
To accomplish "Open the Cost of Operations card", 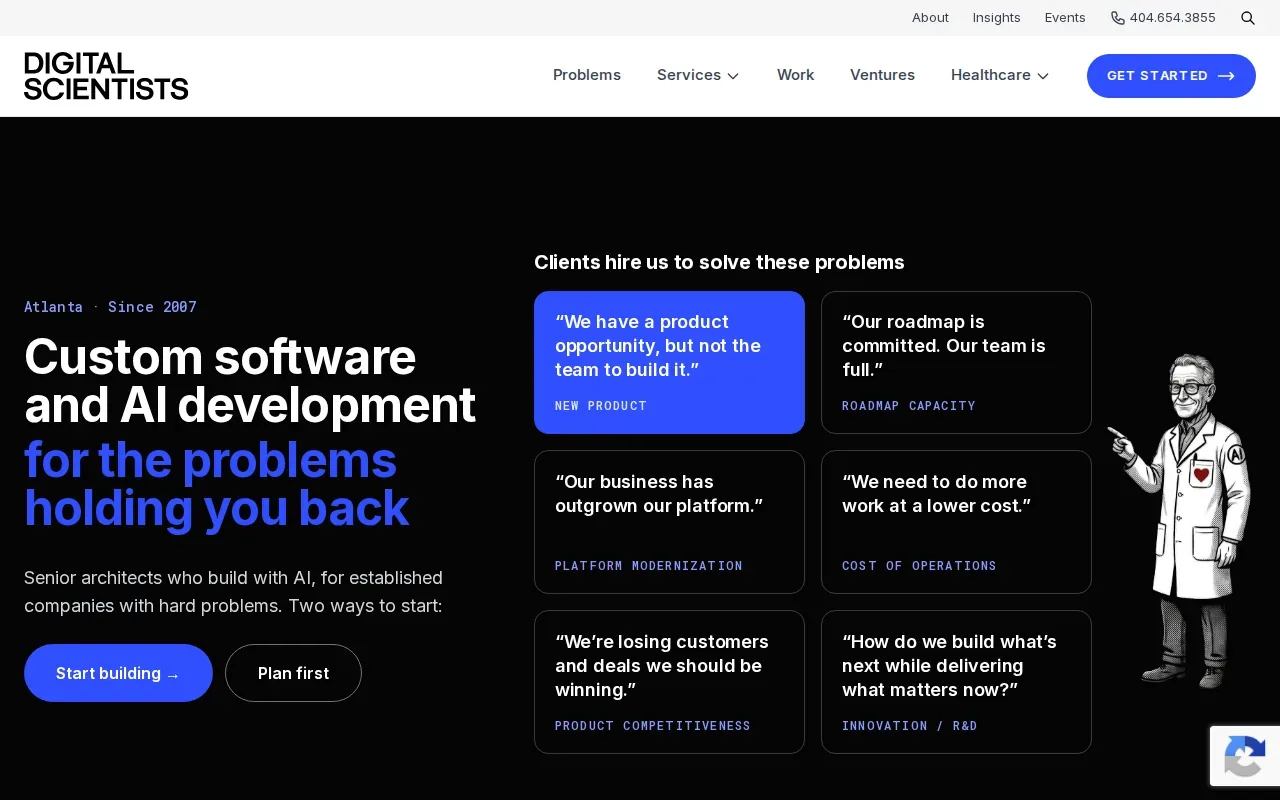I will click(x=956, y=522).
